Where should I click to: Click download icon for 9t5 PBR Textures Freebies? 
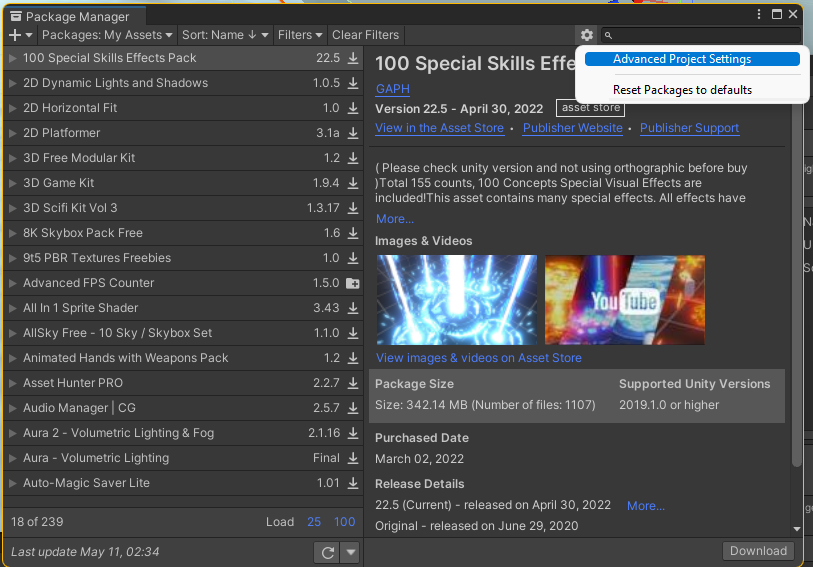353,258
